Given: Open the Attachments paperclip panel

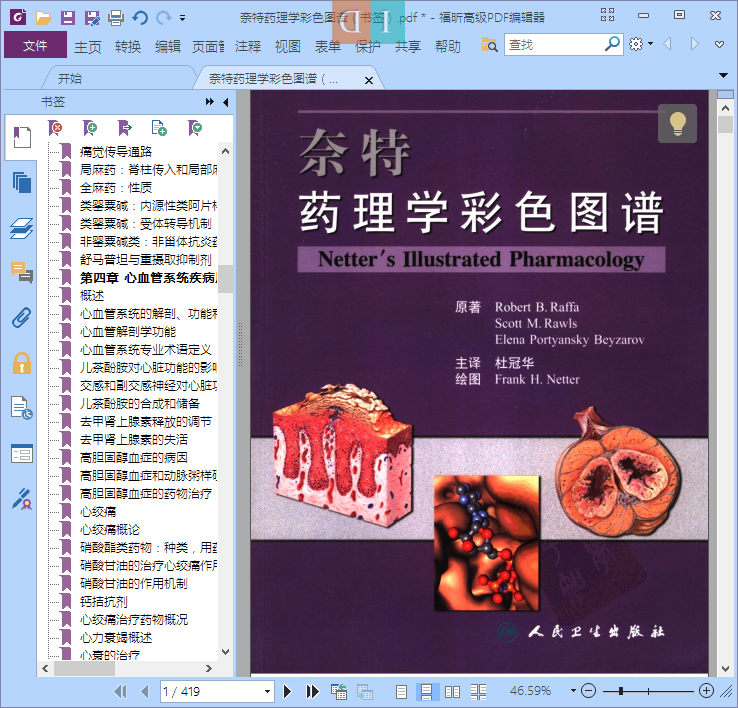Looking at the screenshot, I should [x=22, y=318].
